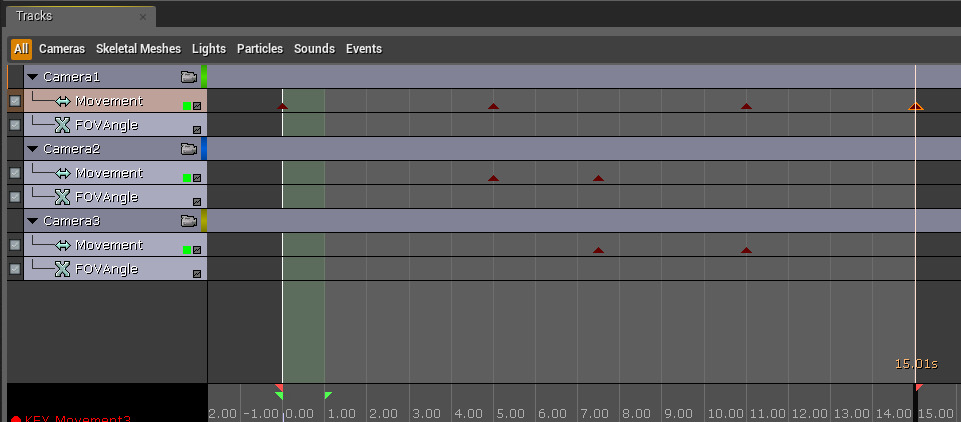Collapse the Camera2 group
The width and height of the screenshot is (961, 422).
[33, 149]
